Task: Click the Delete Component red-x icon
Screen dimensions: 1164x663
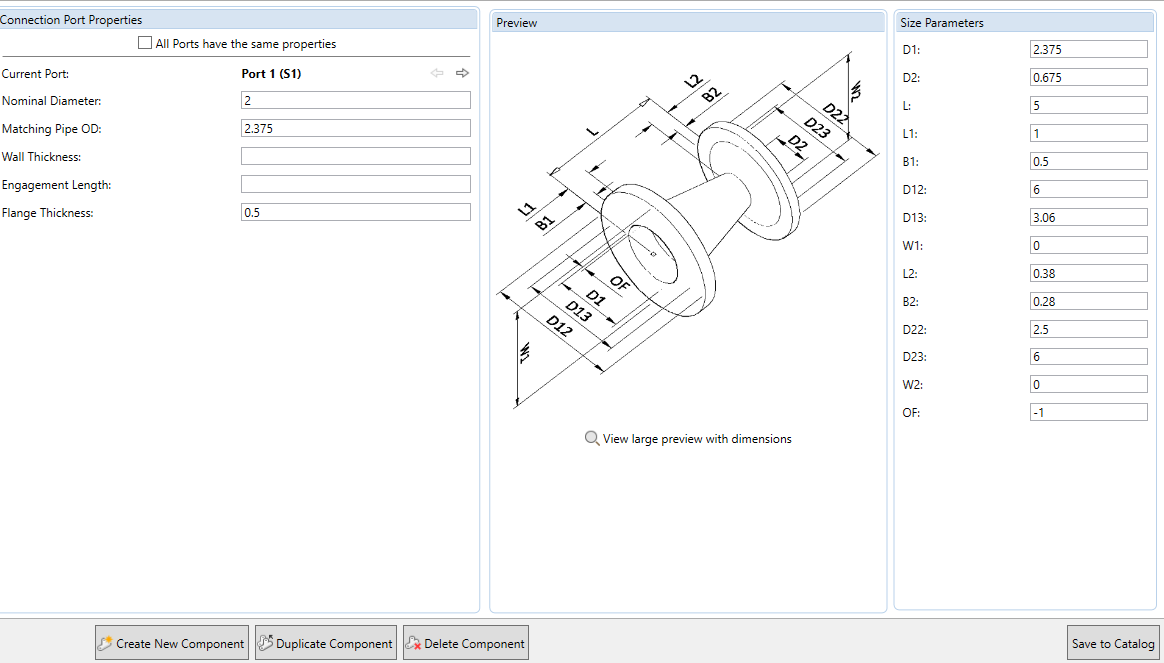Action: (x=414, y=642)
